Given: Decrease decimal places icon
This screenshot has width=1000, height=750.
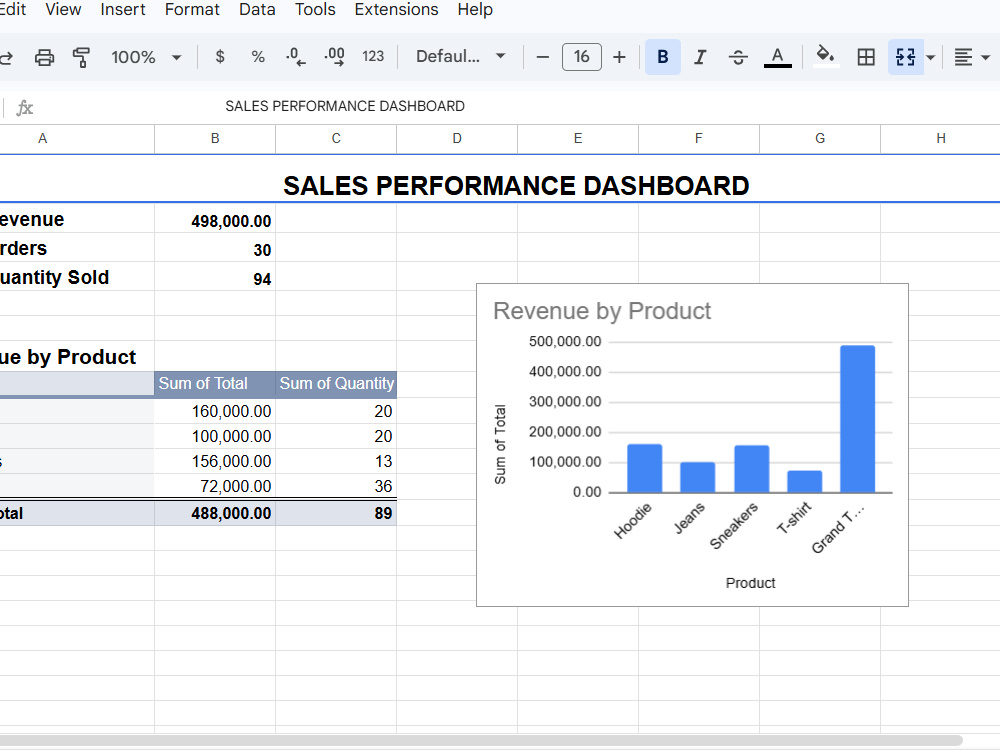Looking at the screenshot, I should (x=295, y=57).
